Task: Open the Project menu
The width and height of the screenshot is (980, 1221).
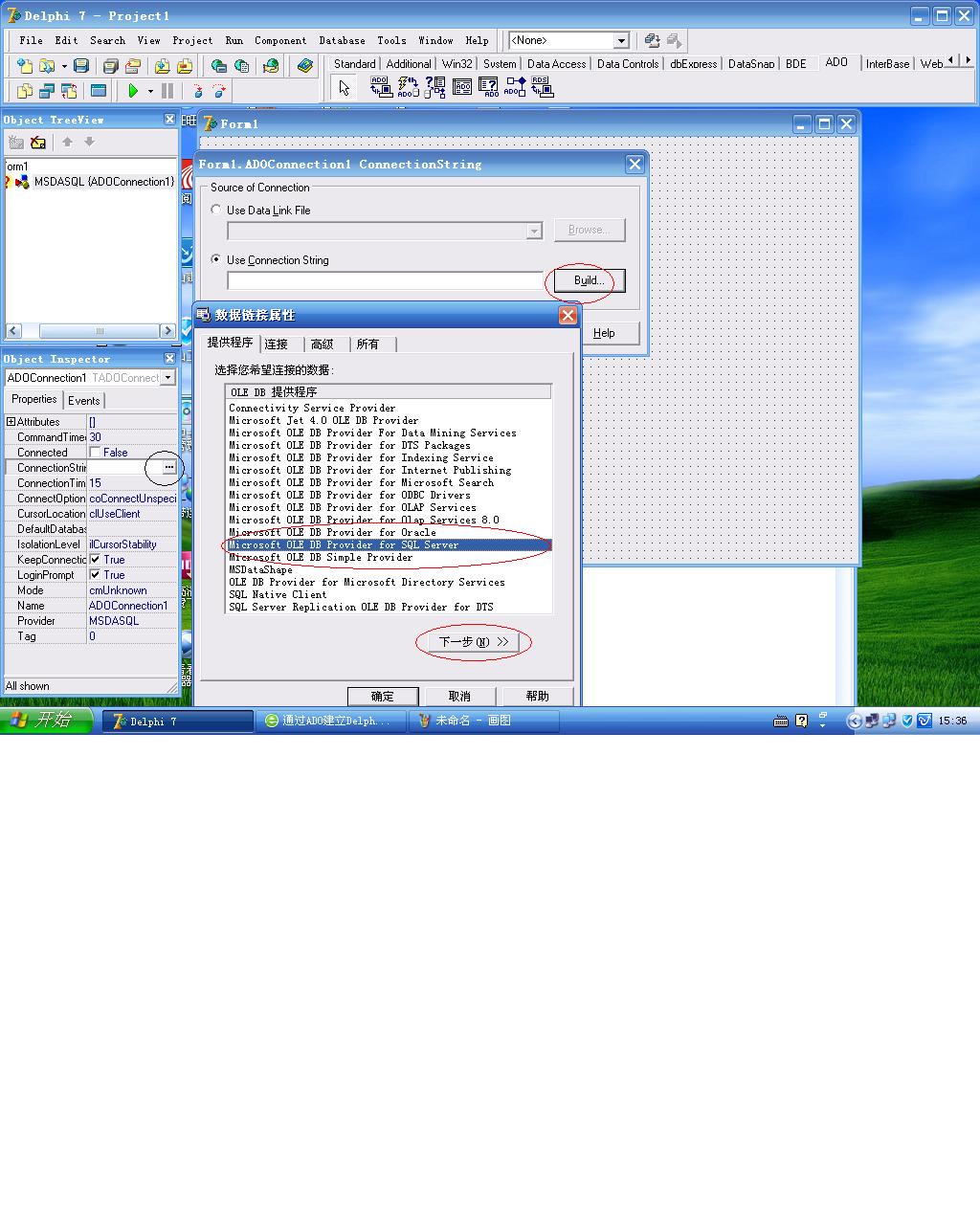Action: 192,40
